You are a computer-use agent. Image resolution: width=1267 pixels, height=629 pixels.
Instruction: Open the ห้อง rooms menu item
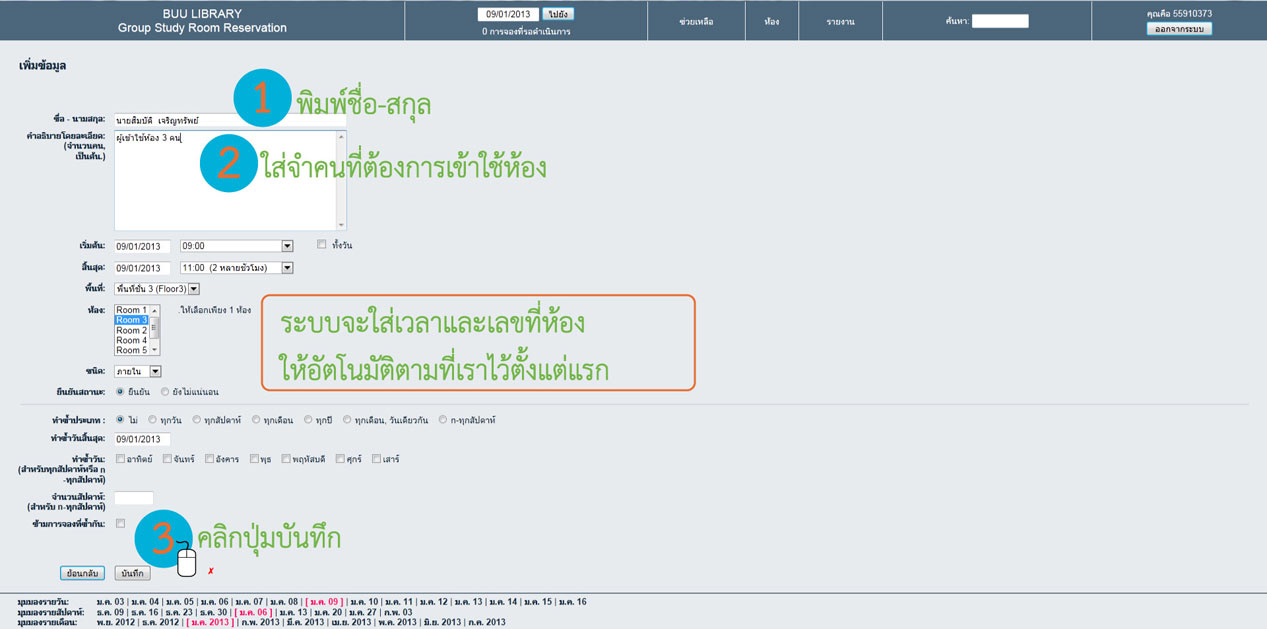pyautogui.click(x=771, y=21)
